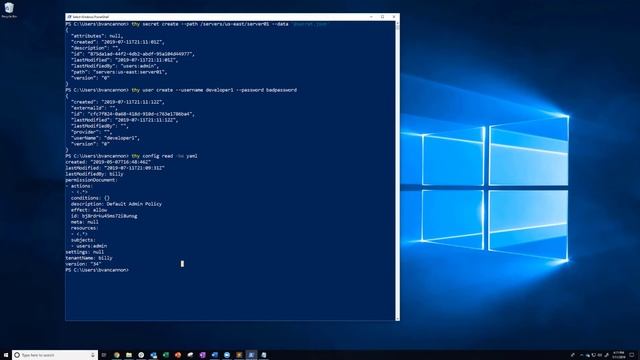
Task: Click the '"path": "servers:us-east:server01"' line
Action: (x=119, y=72)
